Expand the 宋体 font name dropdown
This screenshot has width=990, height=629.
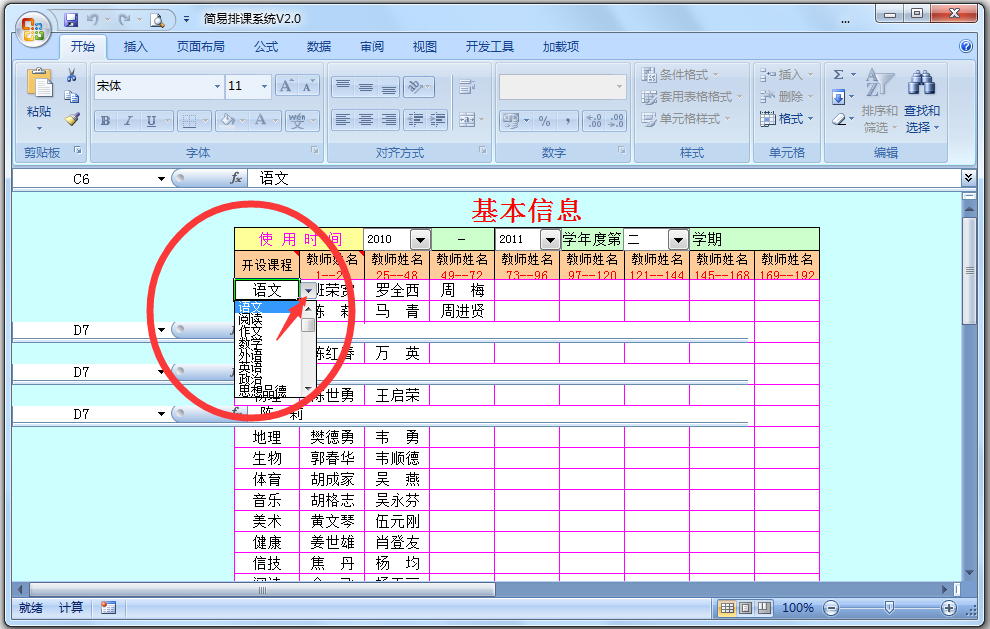pyautogui.click(x=217, y=87)
